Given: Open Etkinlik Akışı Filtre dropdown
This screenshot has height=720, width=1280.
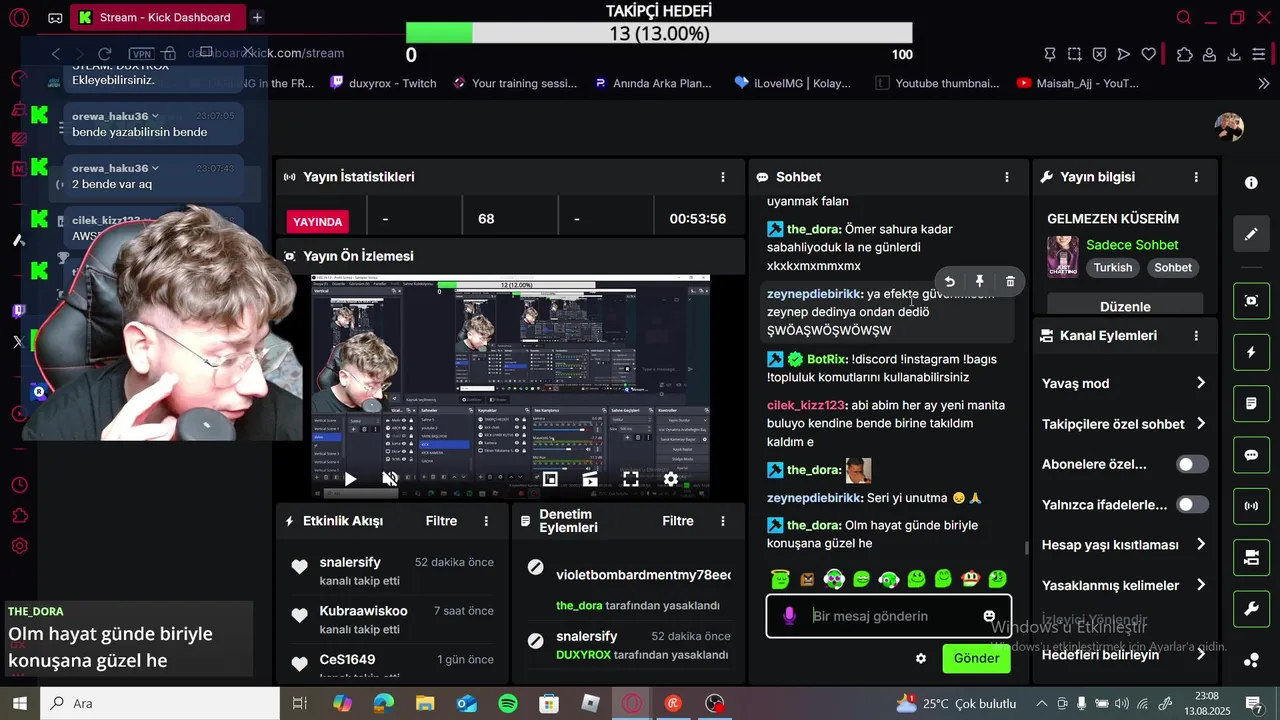Looking at the screenshot, I should (x=441, y=521).
